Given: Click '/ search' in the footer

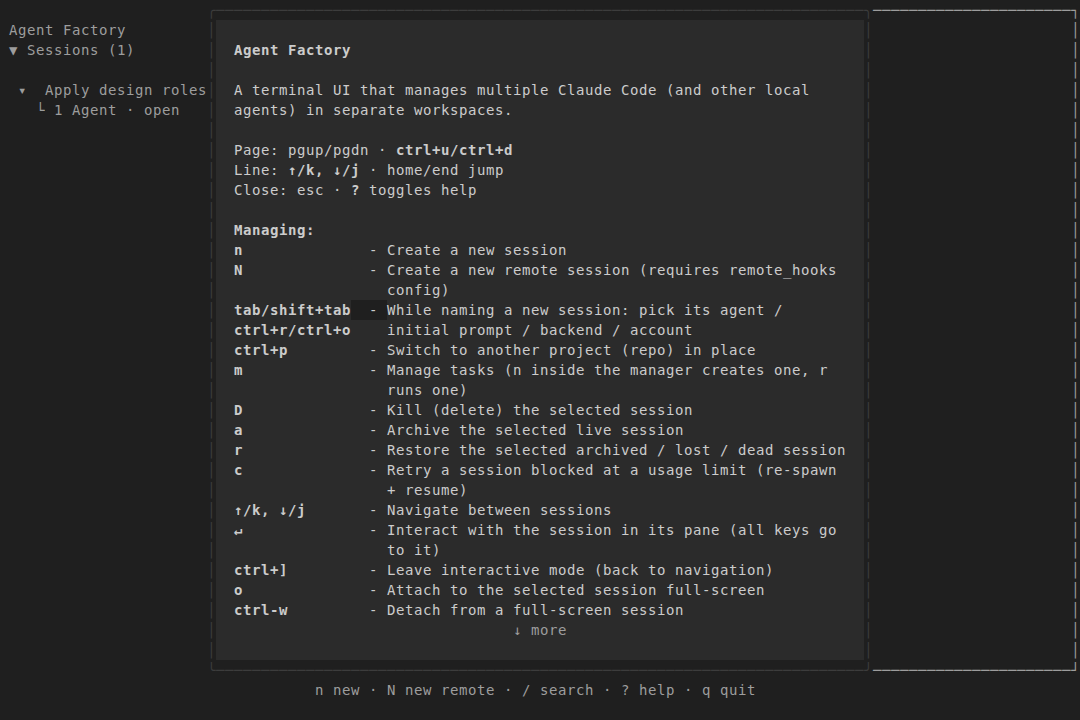Looking at the screenshot, I should 557,690.
